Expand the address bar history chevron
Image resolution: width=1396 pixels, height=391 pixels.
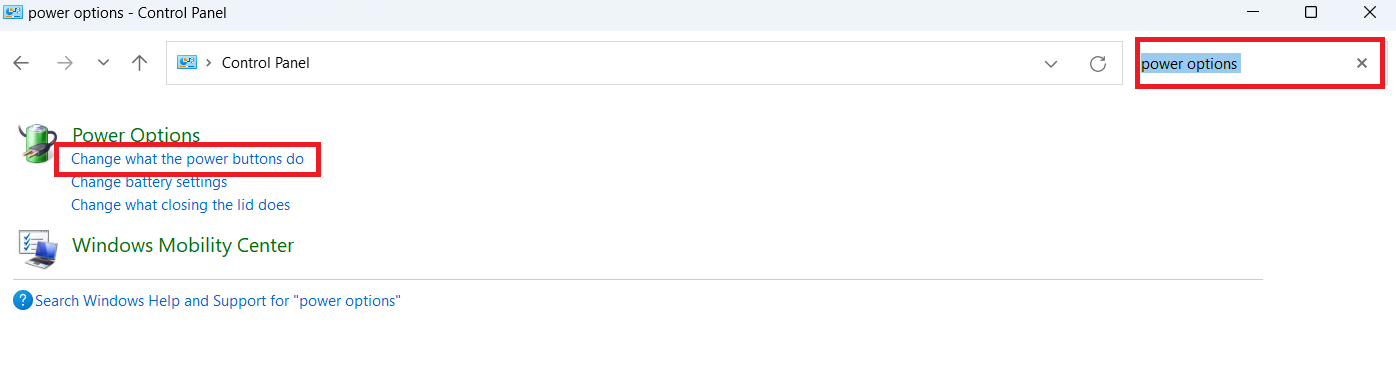[x=1051, y=63]
